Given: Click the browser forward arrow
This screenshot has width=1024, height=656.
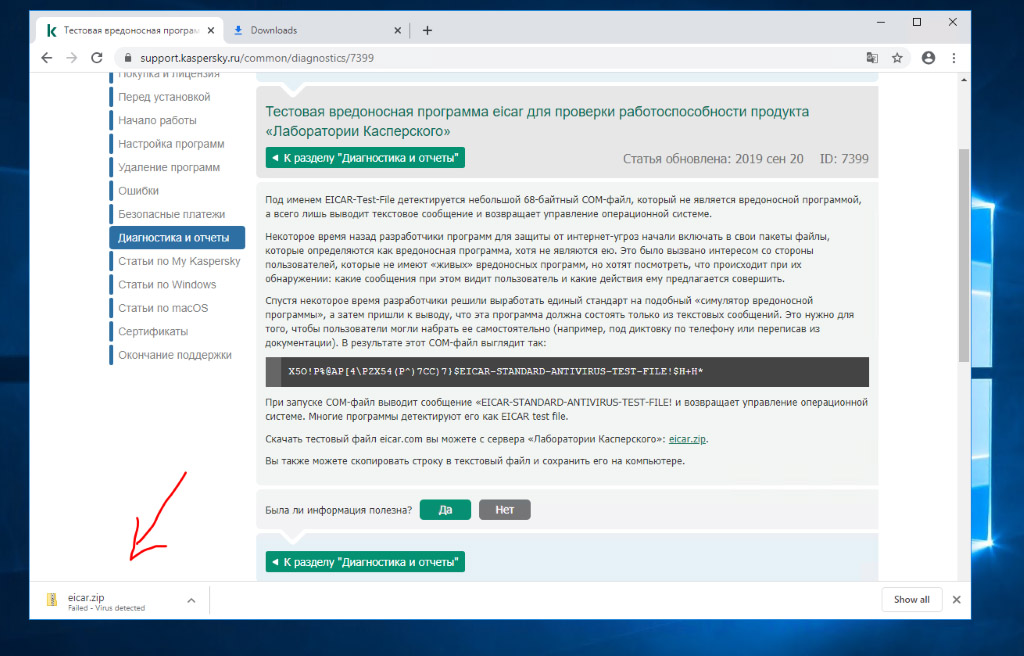Looking at the screenshot, I should 72,58.
